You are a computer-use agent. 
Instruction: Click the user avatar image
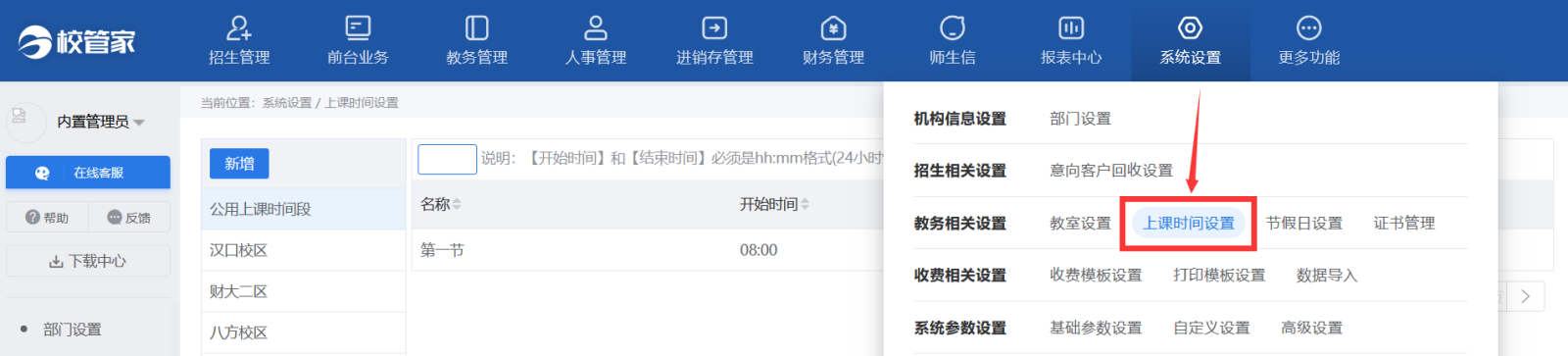(25, 122)
